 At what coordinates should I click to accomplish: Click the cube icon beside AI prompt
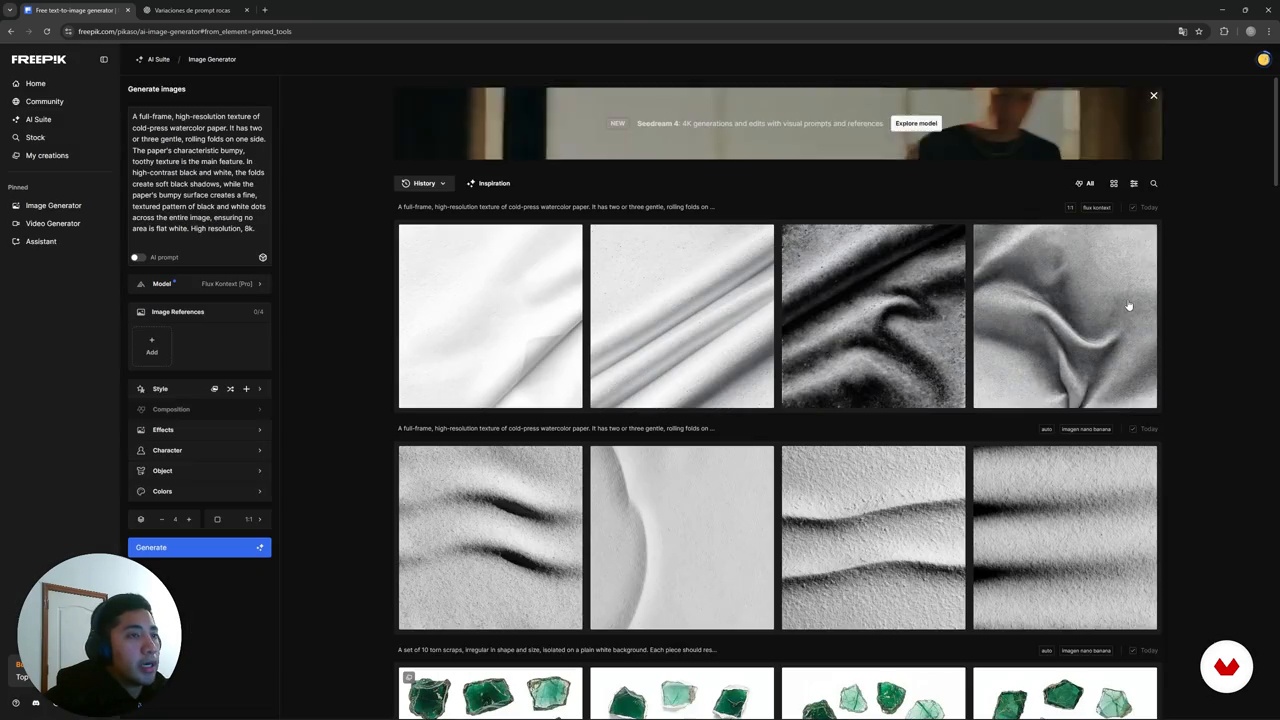[263, 257]
